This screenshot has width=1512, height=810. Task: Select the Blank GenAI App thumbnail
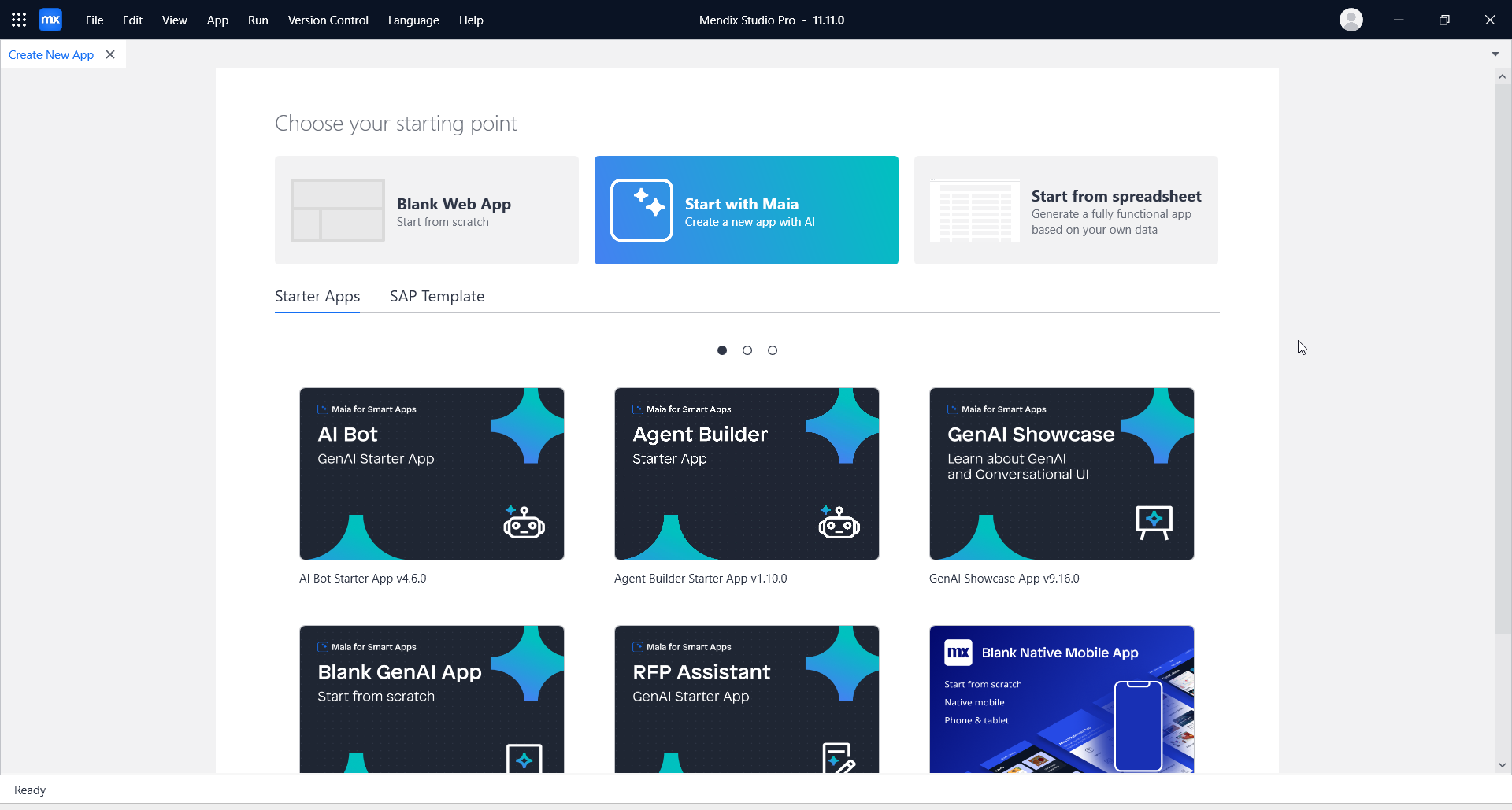(432, 699)
